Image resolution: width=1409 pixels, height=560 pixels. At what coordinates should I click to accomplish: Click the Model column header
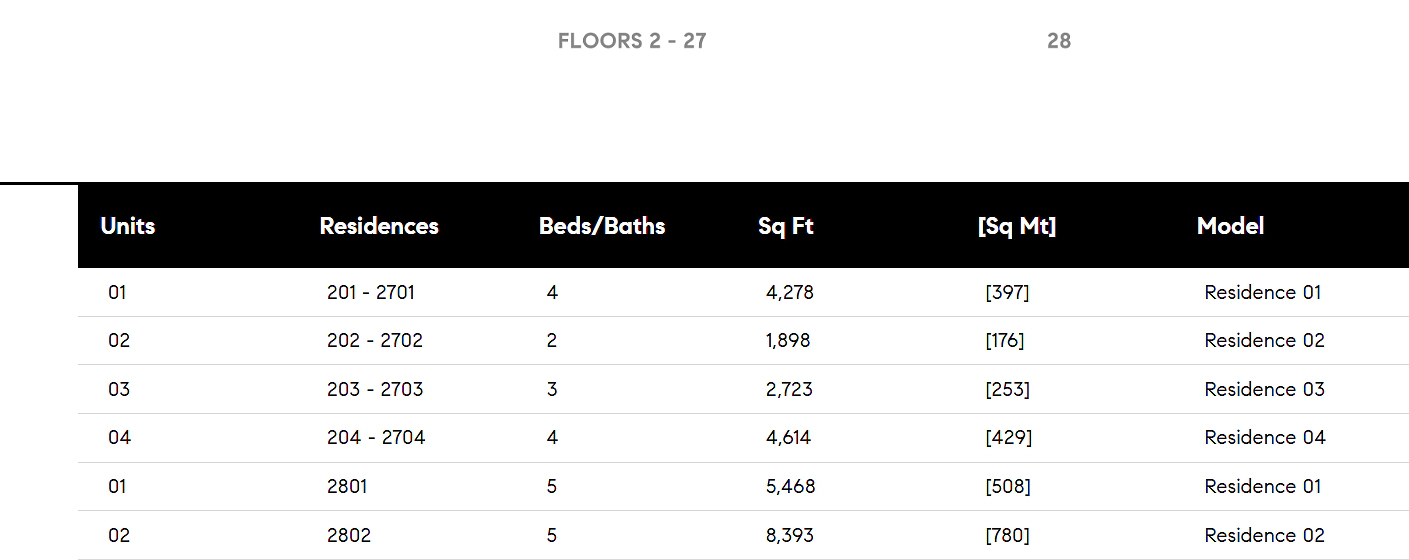(x=1231, y=226)
